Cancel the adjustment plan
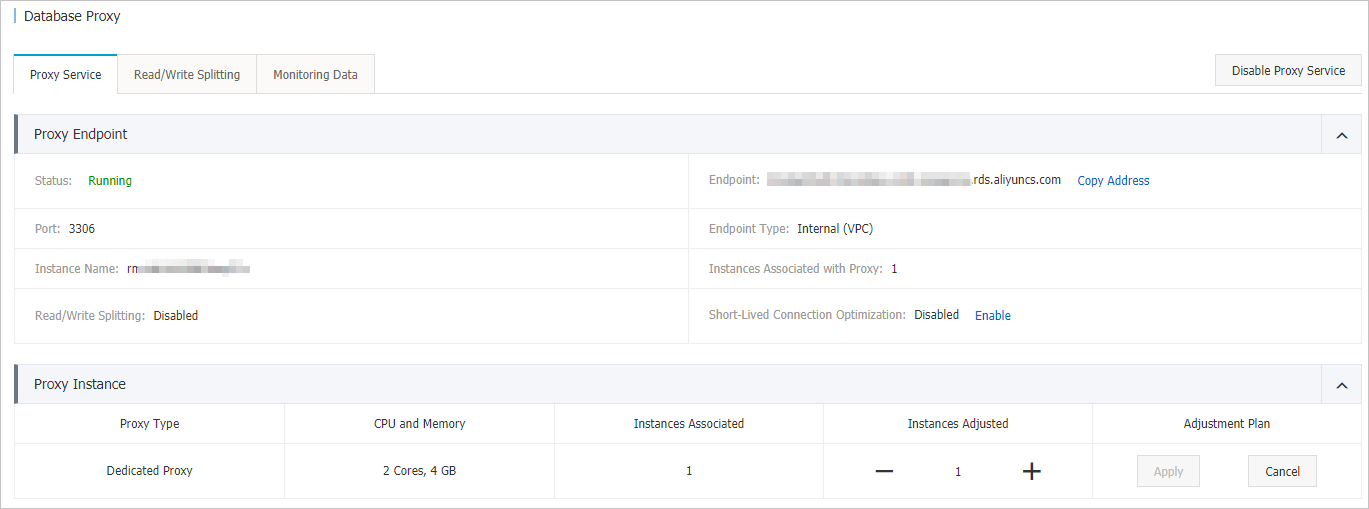The width and height of the screenshot is (1369, 509). coord(1282,472)
